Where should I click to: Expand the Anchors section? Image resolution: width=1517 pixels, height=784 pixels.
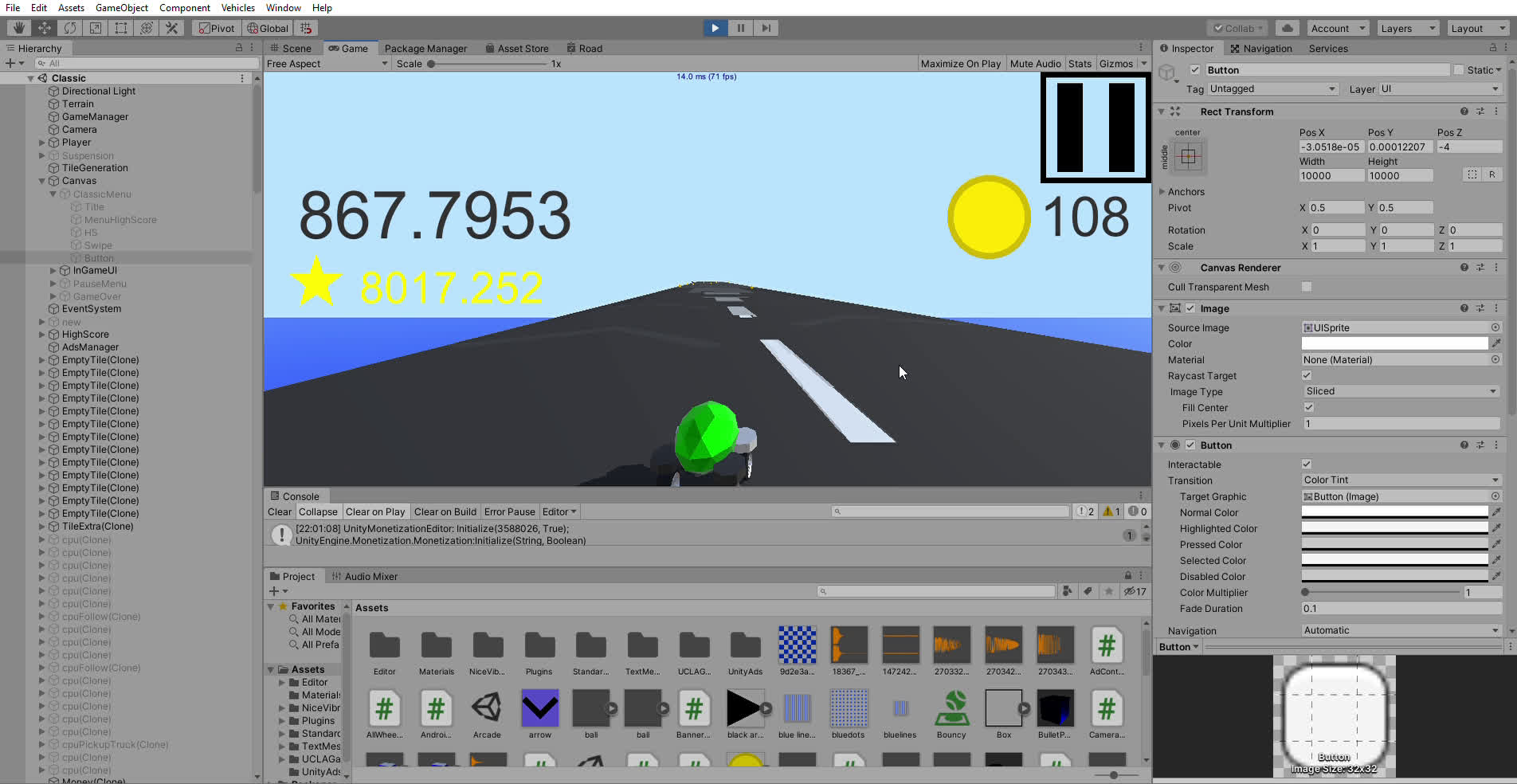pyautogui.click(x=1162, y=192)
